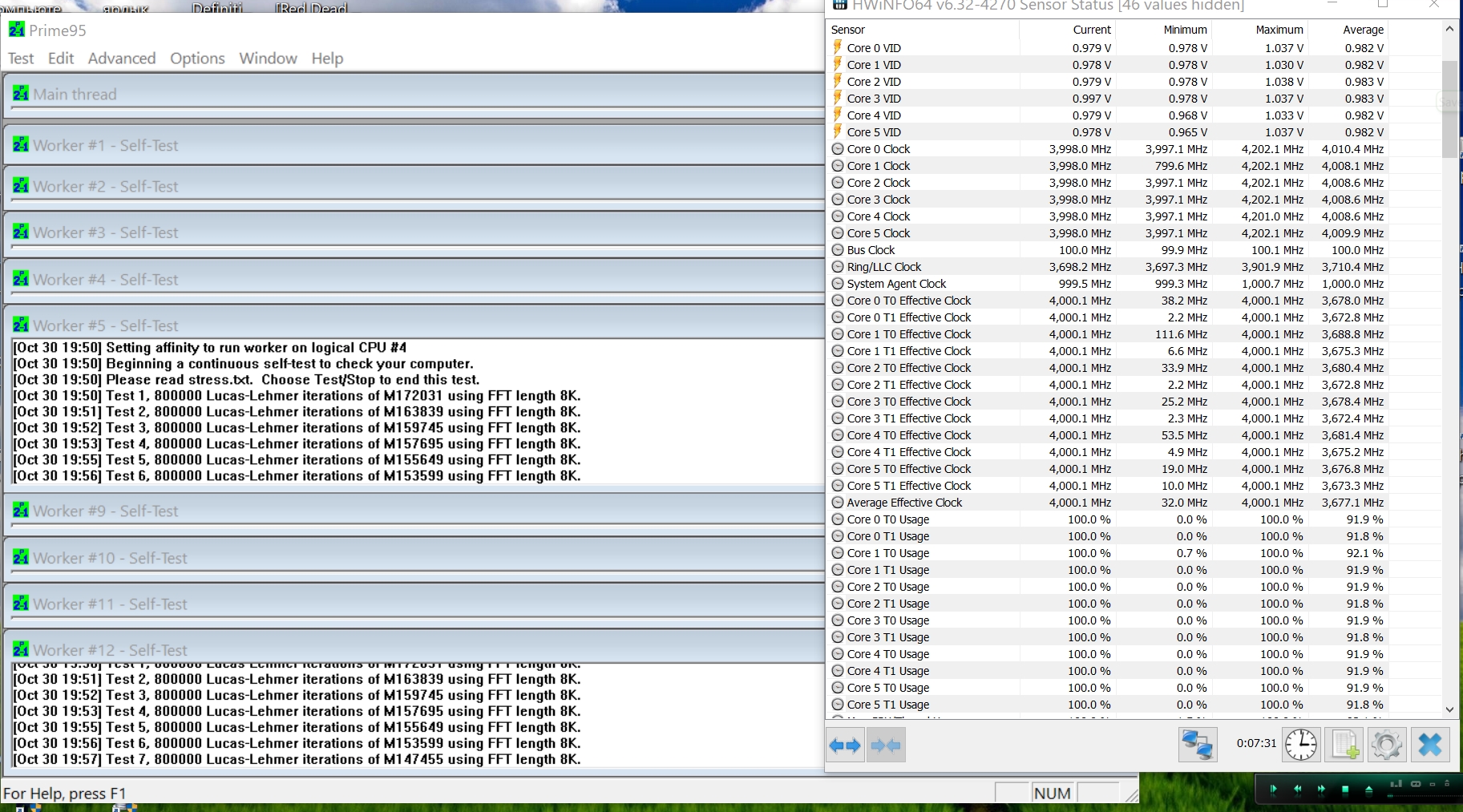Image resolution: width=1463 pixels, height=812 pixels.
Task: Reset elapsed time with the clock icon
Action: (x=1301, y=745)
